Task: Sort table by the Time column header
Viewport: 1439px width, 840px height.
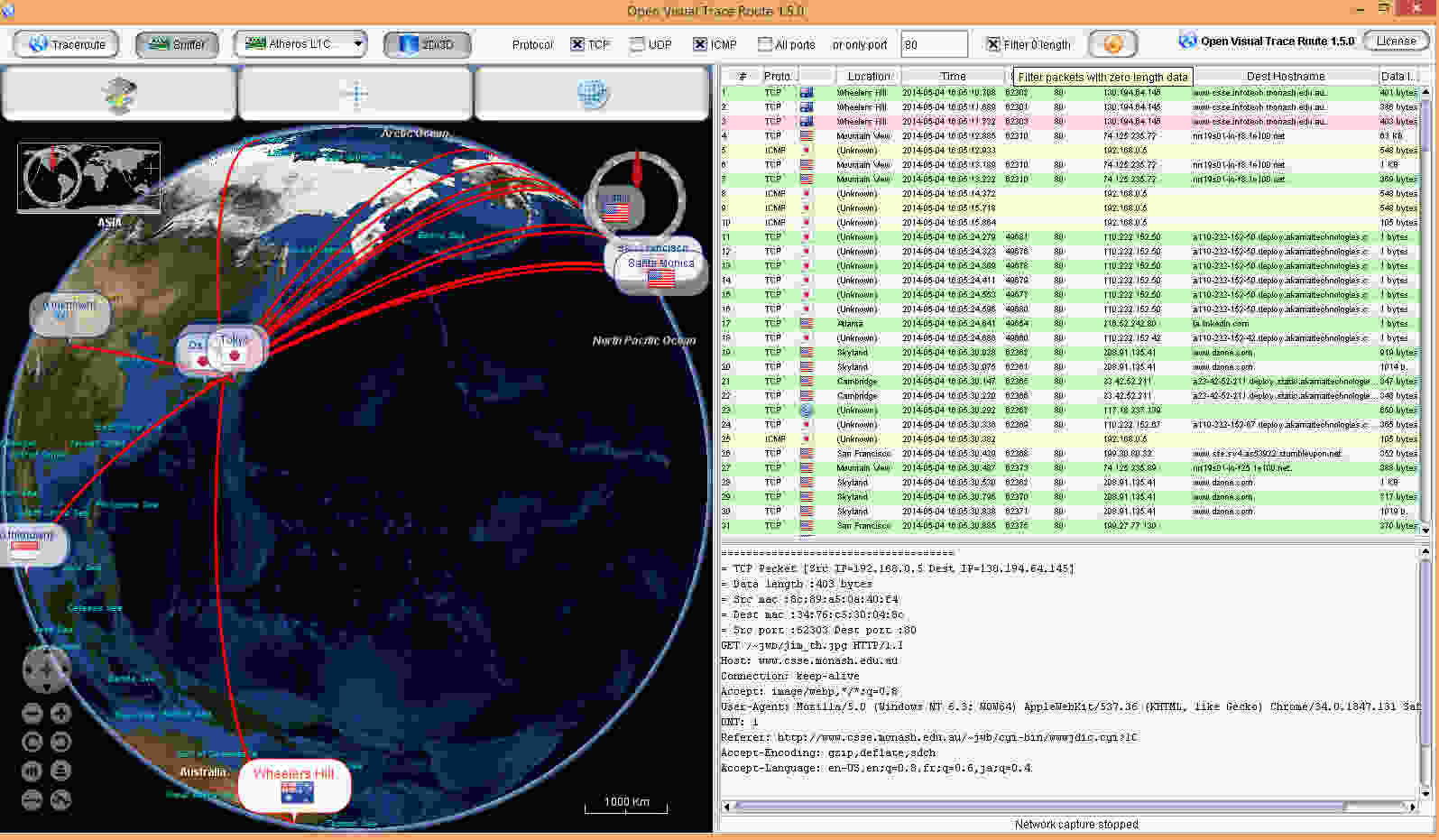Action: [953, 76]
